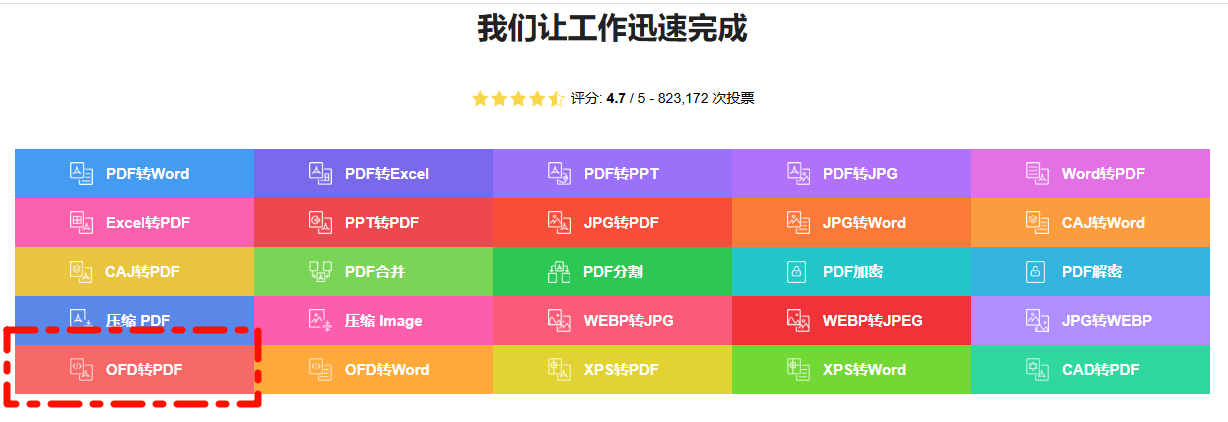Viewport: 1228px width, 422px height.
Task: Select the JPG转WEBP label
Action: pyautogui.click(x=1107, y=320)
